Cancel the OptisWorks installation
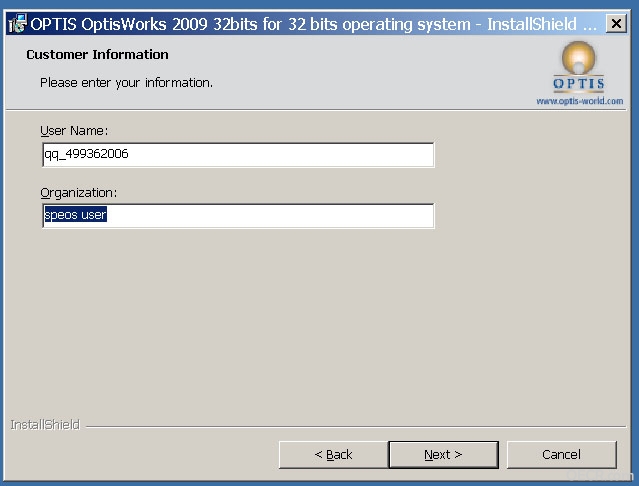 562,455
